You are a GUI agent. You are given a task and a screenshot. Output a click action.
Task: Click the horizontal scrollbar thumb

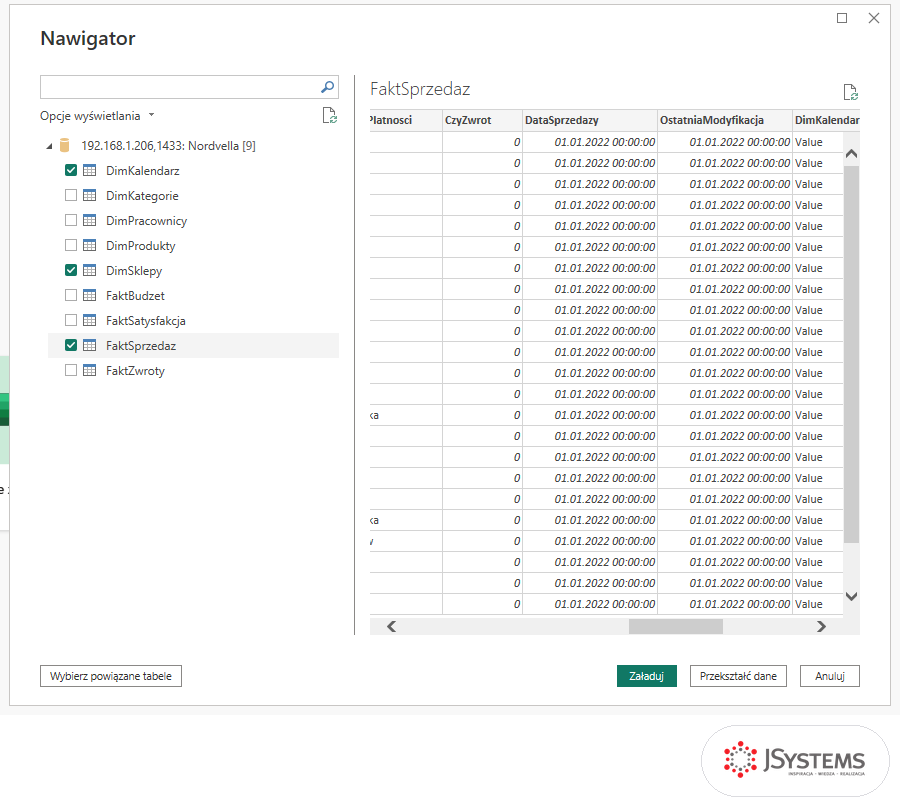click(676, 626)
